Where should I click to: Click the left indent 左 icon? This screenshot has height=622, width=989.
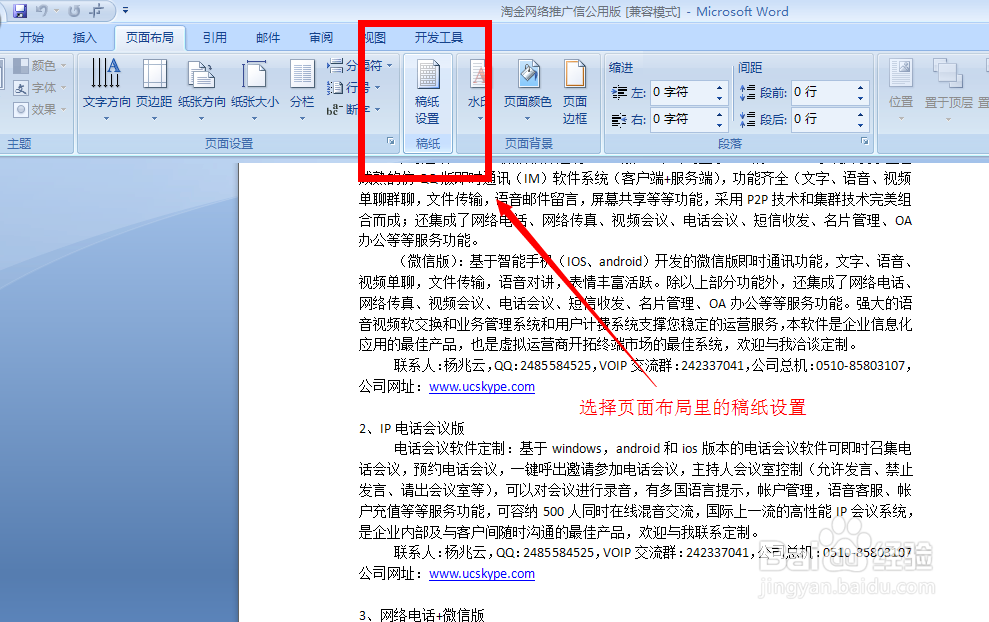tap(619, 93)
